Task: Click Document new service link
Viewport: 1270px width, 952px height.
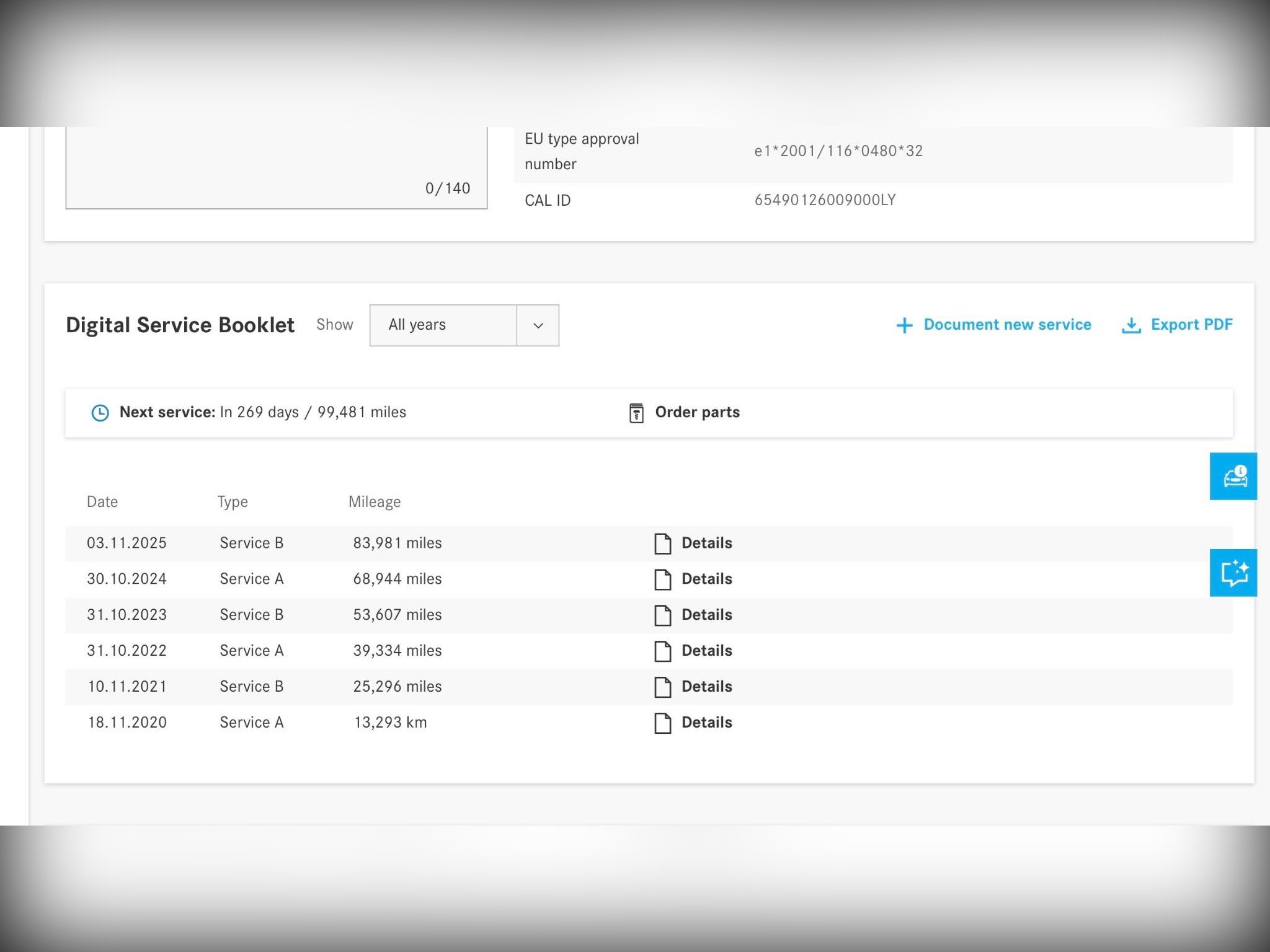Action: click(x=1007, y=325)
